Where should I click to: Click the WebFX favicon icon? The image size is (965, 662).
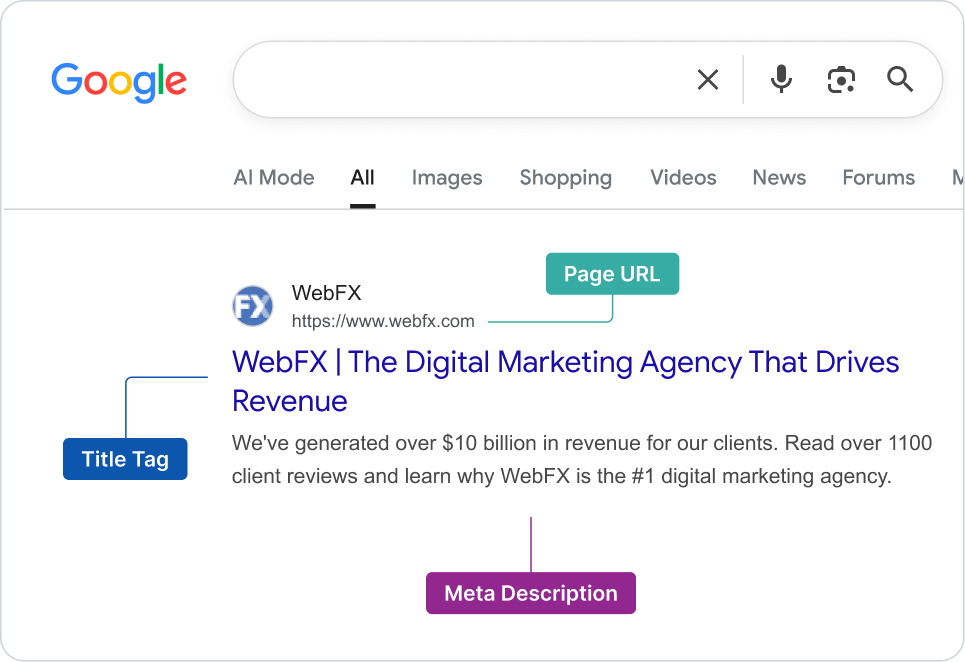point(252,306)
